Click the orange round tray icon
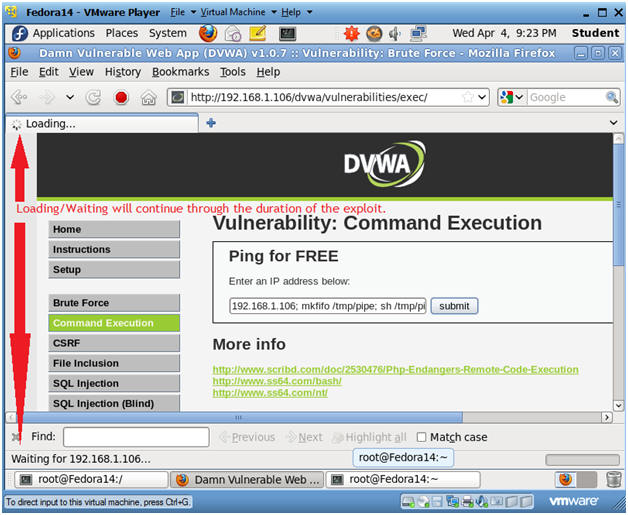 click(x=374, y=34)
